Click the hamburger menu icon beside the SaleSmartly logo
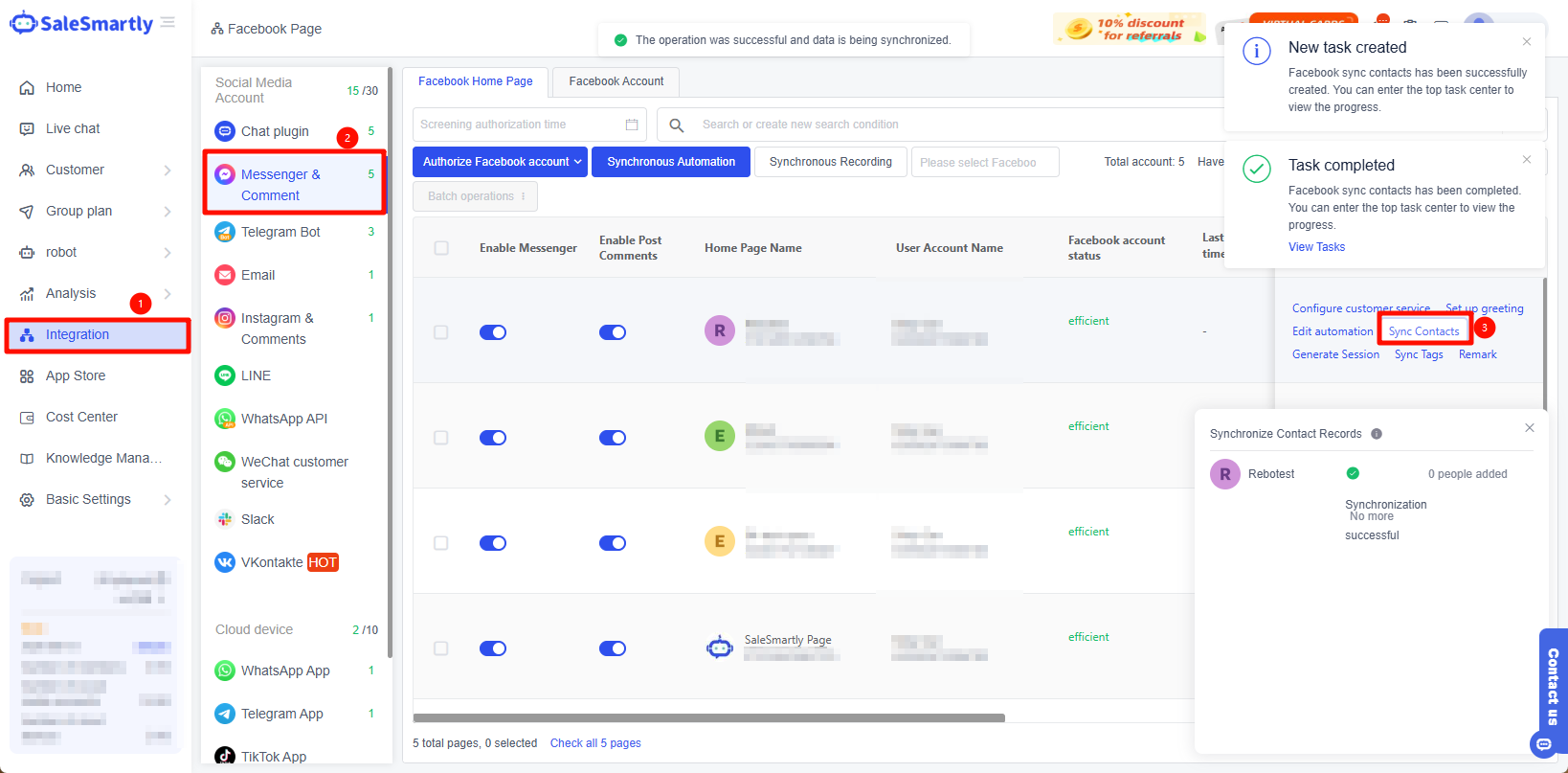This screenshot has width=1568, height=773. click(x=168, y=22)
